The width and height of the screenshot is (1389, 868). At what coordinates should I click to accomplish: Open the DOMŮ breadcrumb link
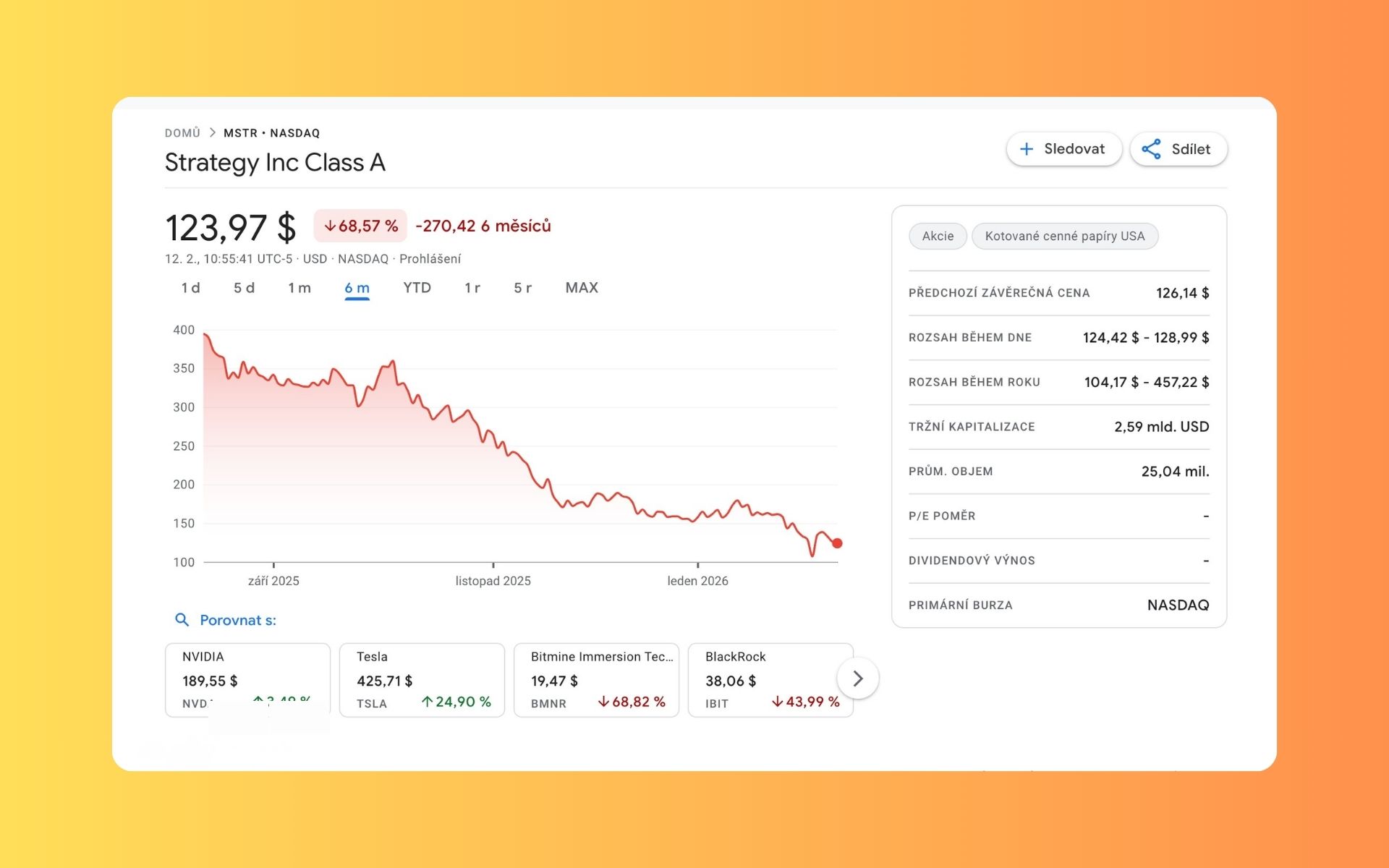point(182,133)
